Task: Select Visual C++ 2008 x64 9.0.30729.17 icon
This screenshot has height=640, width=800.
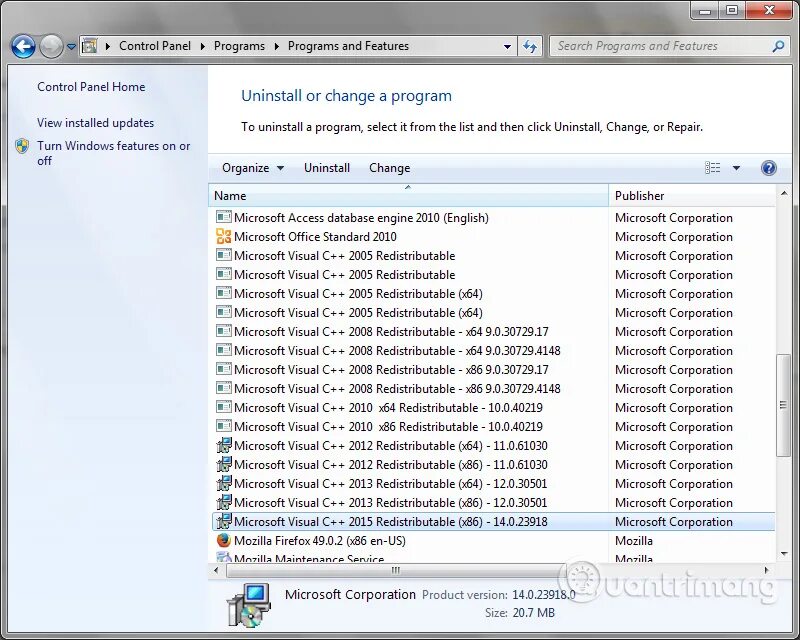Action: pos(223,331)
